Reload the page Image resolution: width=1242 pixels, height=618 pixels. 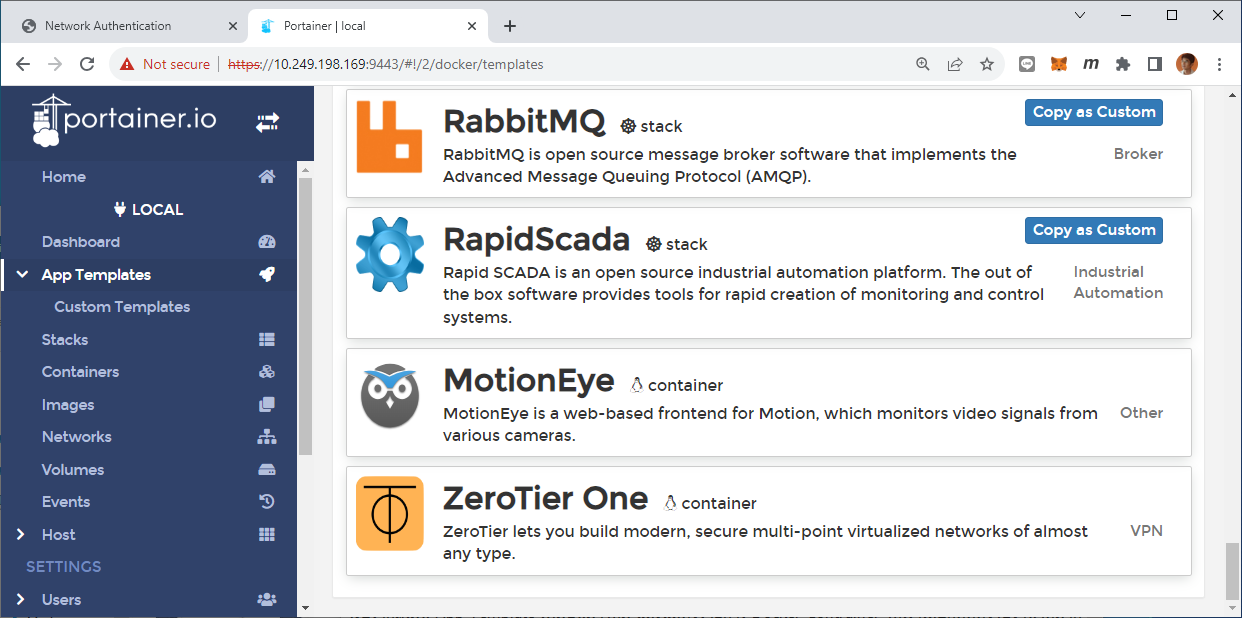point(87,64)
